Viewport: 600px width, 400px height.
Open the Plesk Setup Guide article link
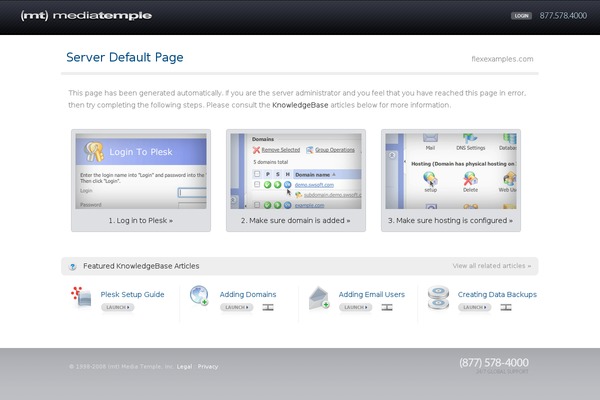tap(132, 294)
